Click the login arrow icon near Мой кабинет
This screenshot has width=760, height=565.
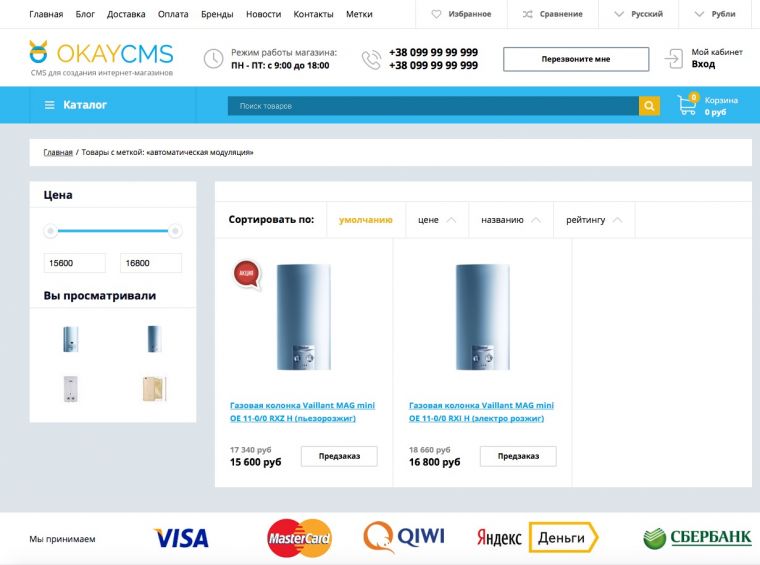[673, 59]
